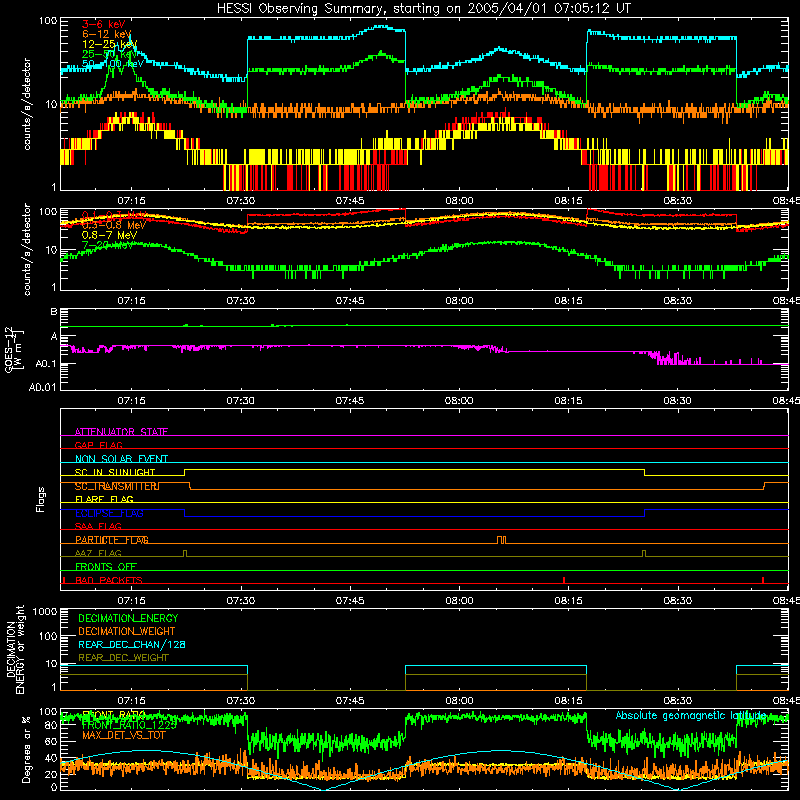Select the SC_TRANSMITTER flag label
Screen dimensions: 800x800
[117, 486]
